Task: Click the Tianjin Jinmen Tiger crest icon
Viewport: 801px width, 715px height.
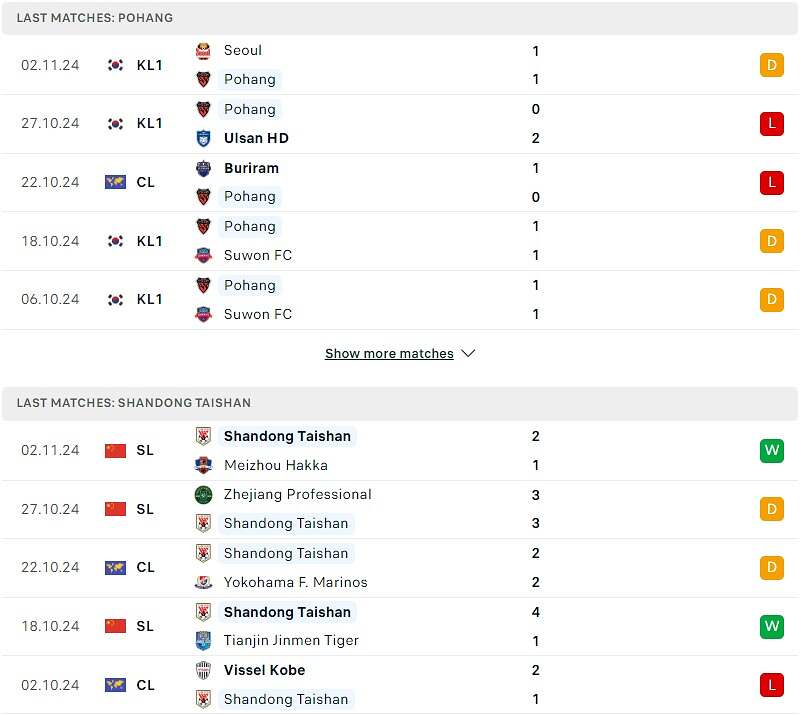Action: pos(203,640)
